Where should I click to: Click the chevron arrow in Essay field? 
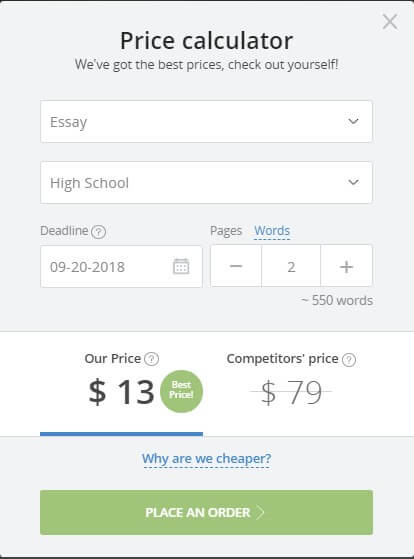[x=353, y=121]
